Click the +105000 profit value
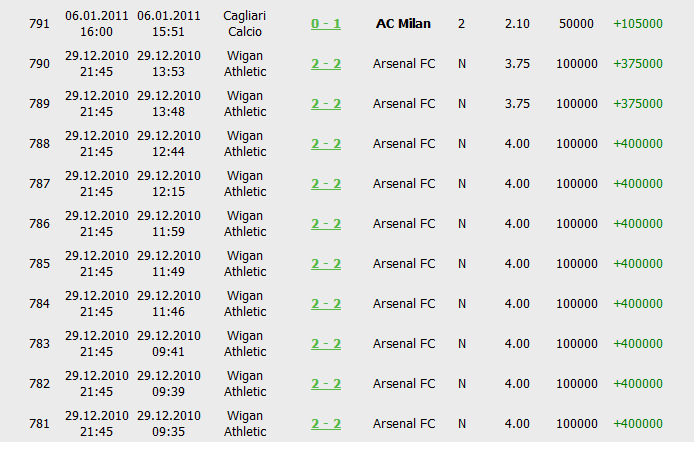Screen dimensions: 695x460 pyautogui.click(x=637, y=24)
